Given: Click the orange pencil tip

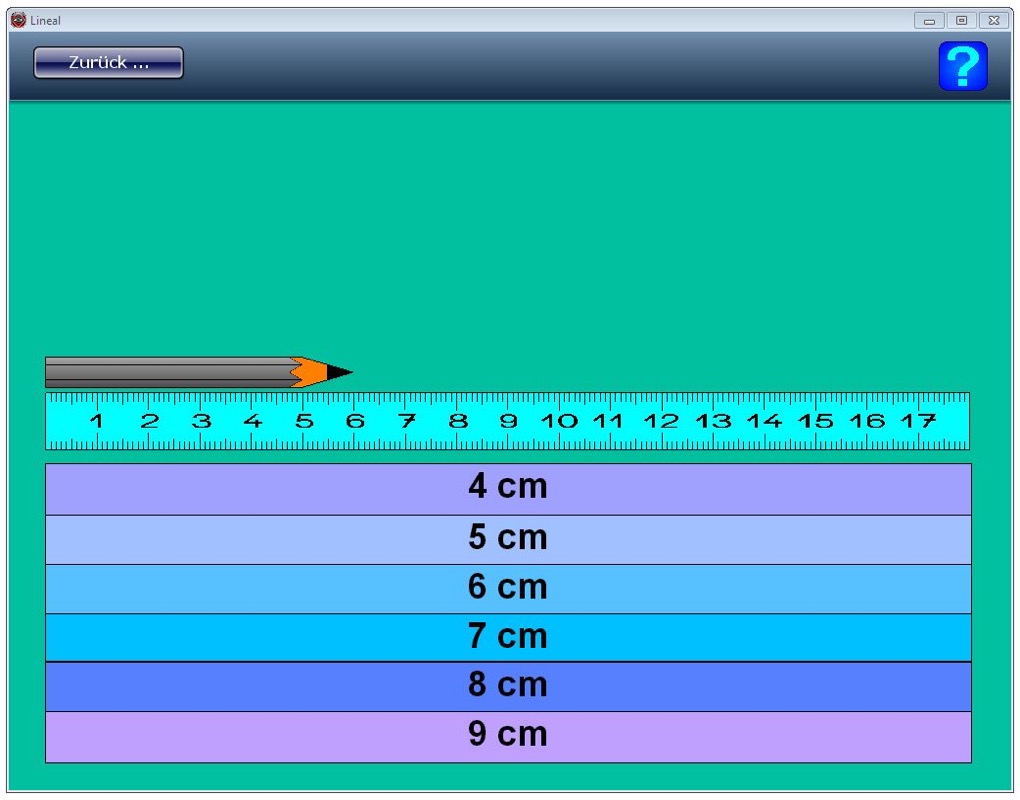Looking at the screenshot, I should 316,373.
